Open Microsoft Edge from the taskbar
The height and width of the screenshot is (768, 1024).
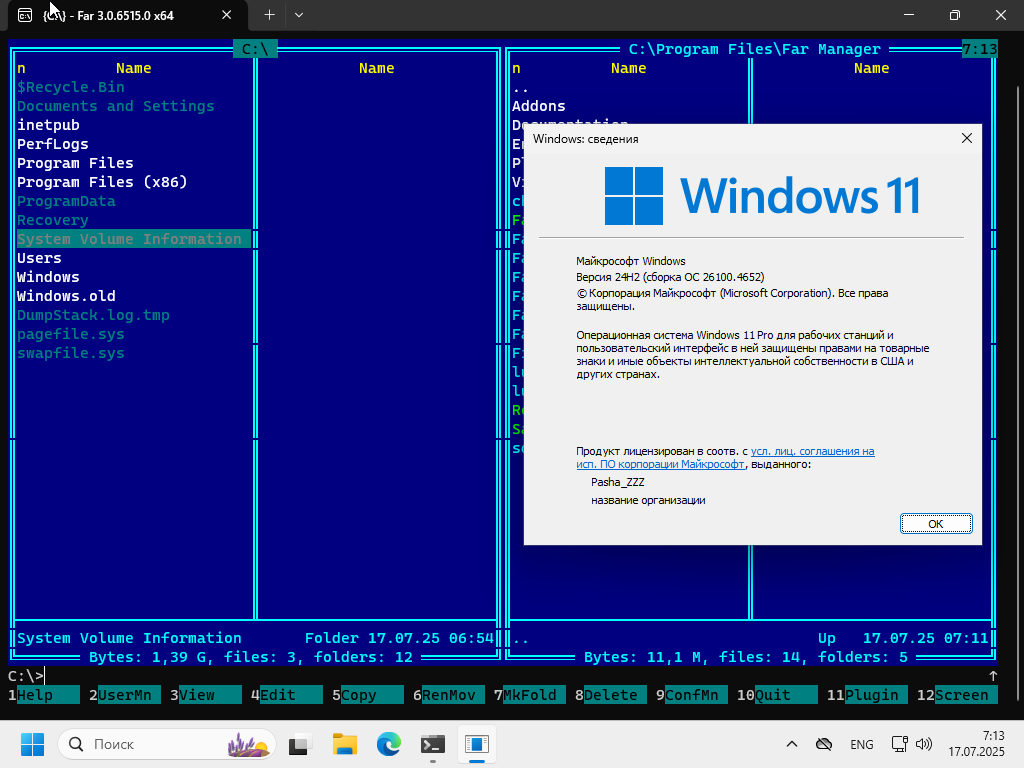click(x=388, y=745)
